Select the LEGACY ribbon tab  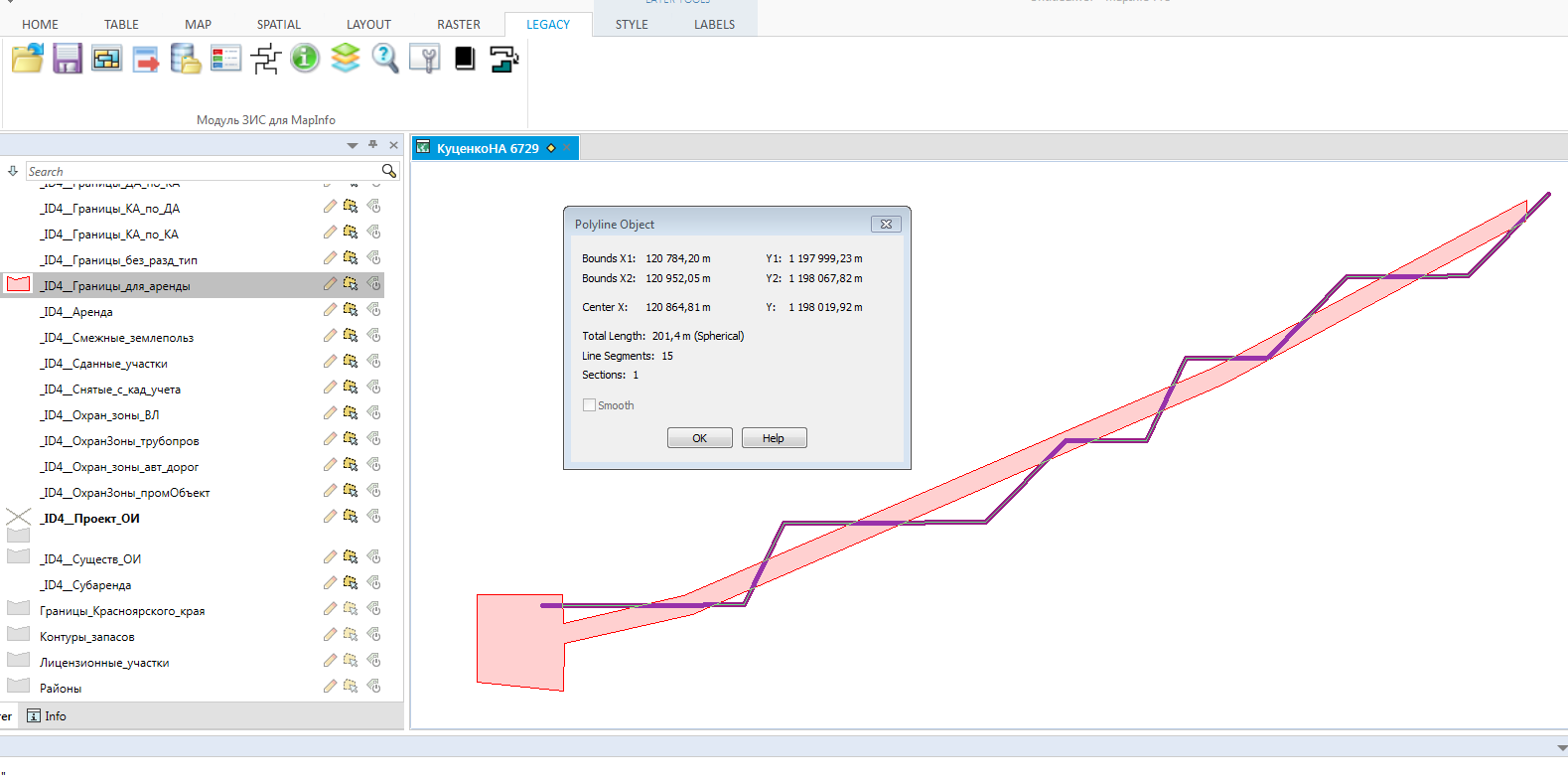pos(548,24)
